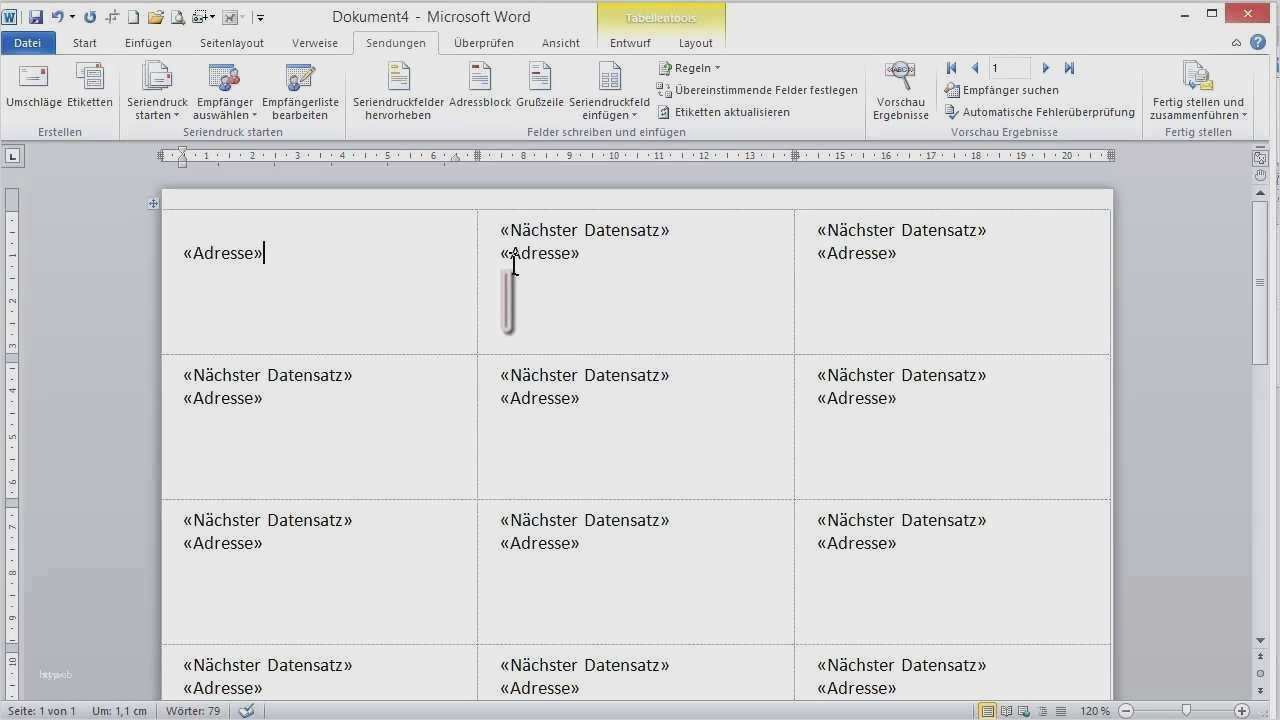Go to last record arrow

click(x=1069, y=68)
